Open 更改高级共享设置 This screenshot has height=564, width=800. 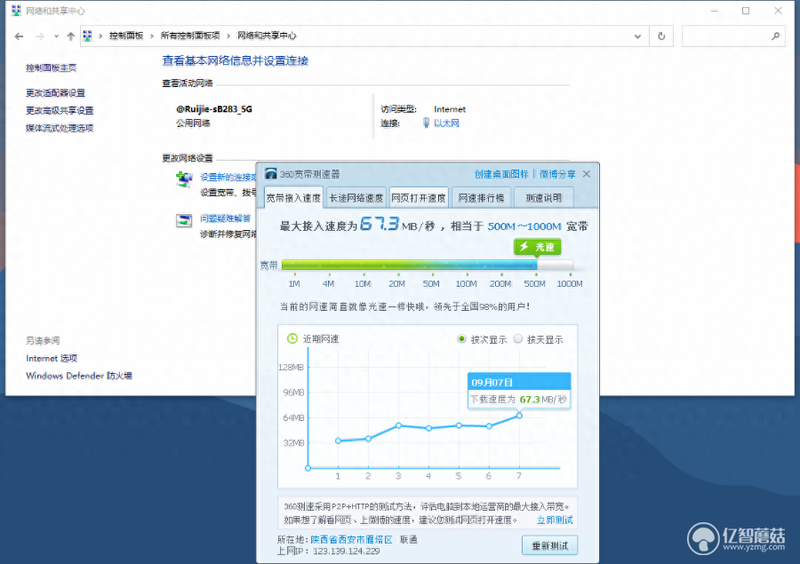click(x=60, y=110)
